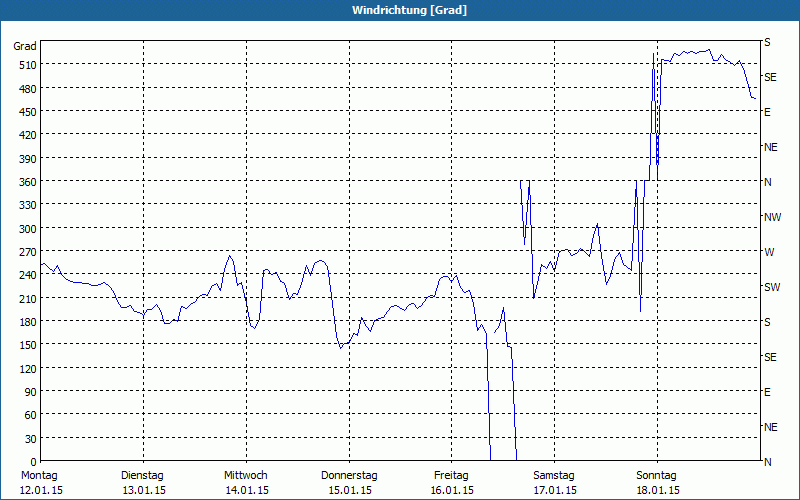The width and height of the screenshot is (800, 500).
Task: Select the Montag 12.01.15 date label
Action: 40,483
